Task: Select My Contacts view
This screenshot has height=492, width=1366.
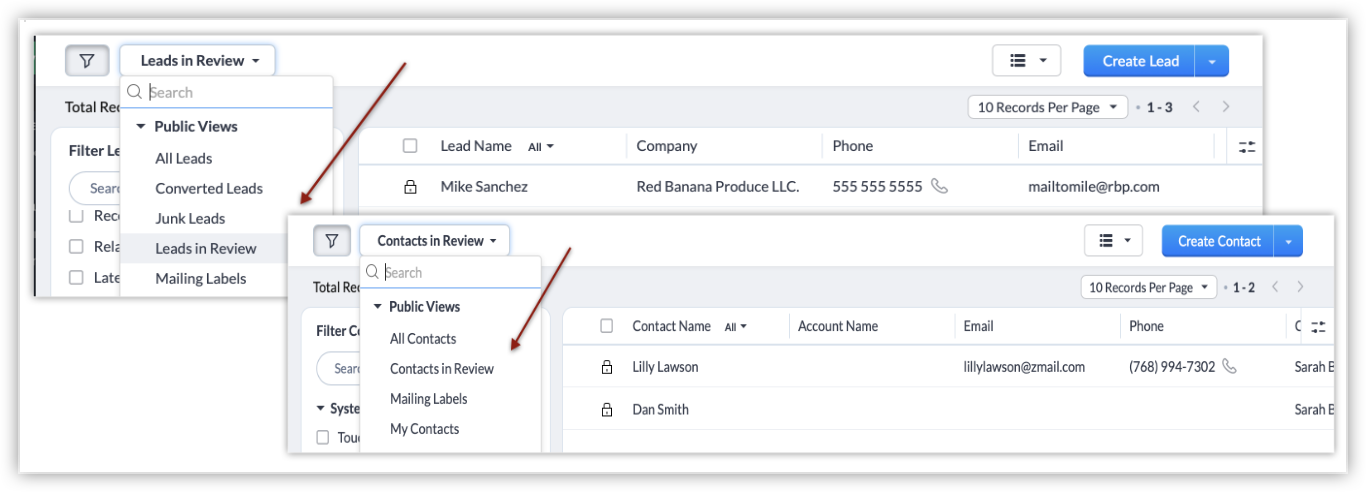Action: point(425,428)
